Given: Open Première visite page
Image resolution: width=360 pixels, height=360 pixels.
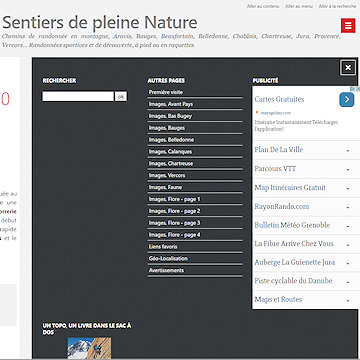Looking at the screenshot, I should tap(195, 92).
